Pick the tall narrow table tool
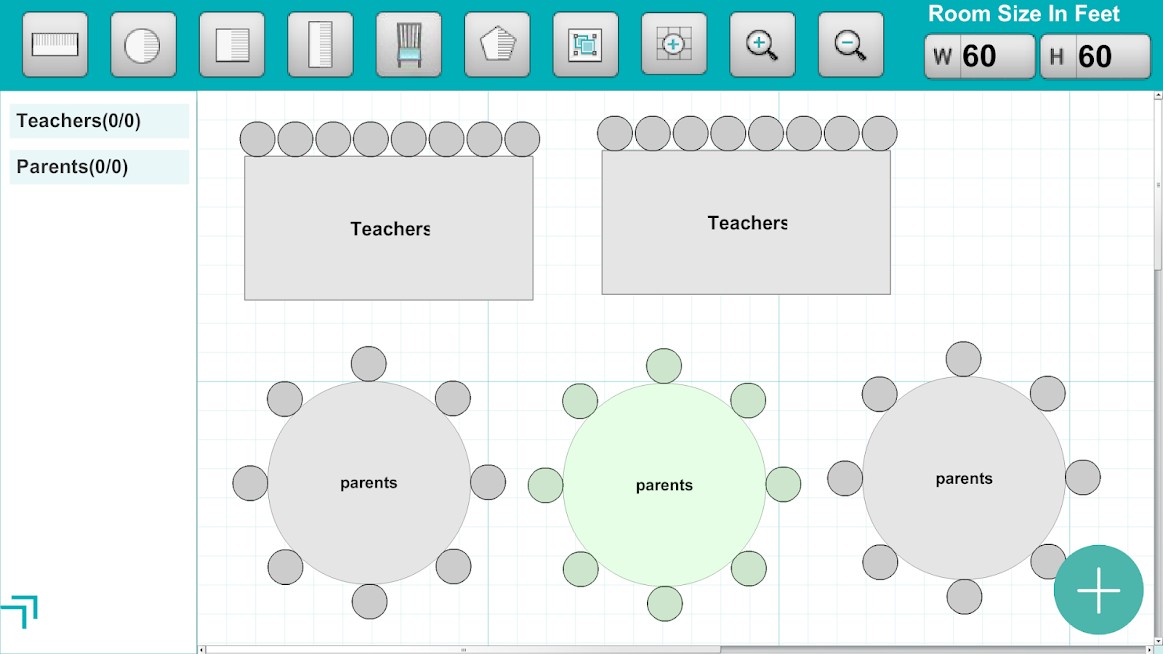 (320, 45)
